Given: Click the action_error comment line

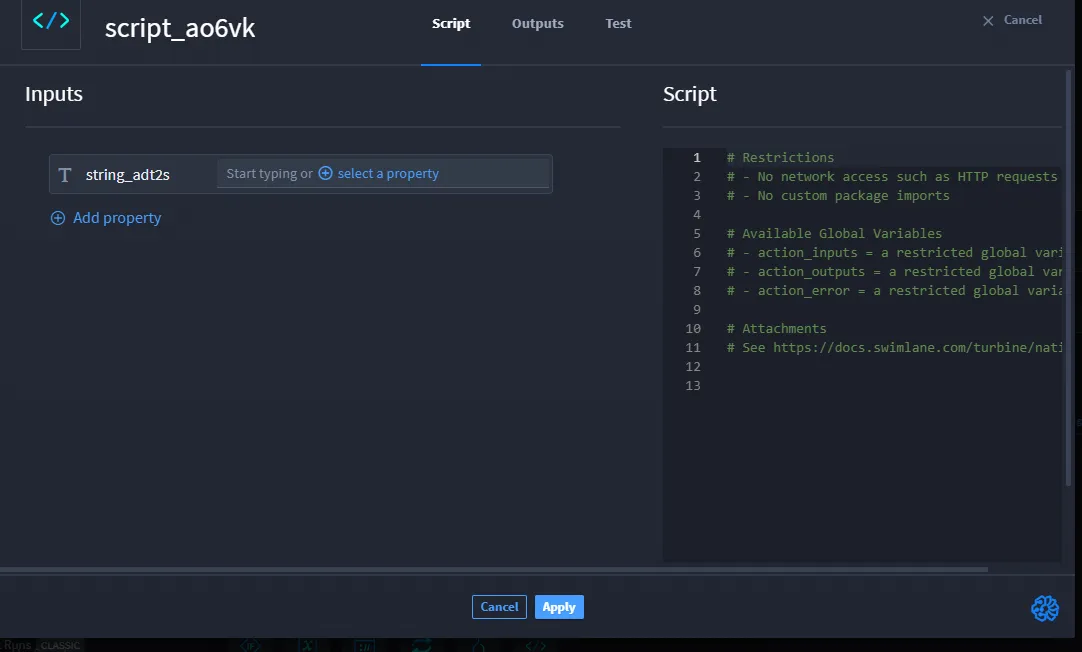Looking at the screenshot, I should coord(894,290).
